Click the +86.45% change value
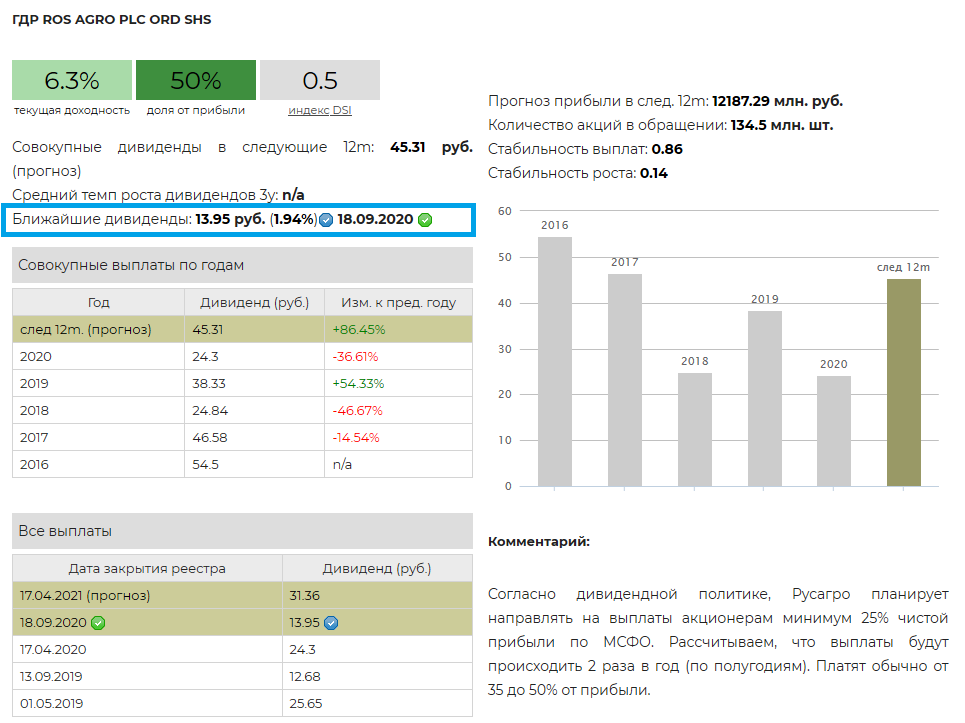Viewport: 965px width, 723px height. point(359,329)
